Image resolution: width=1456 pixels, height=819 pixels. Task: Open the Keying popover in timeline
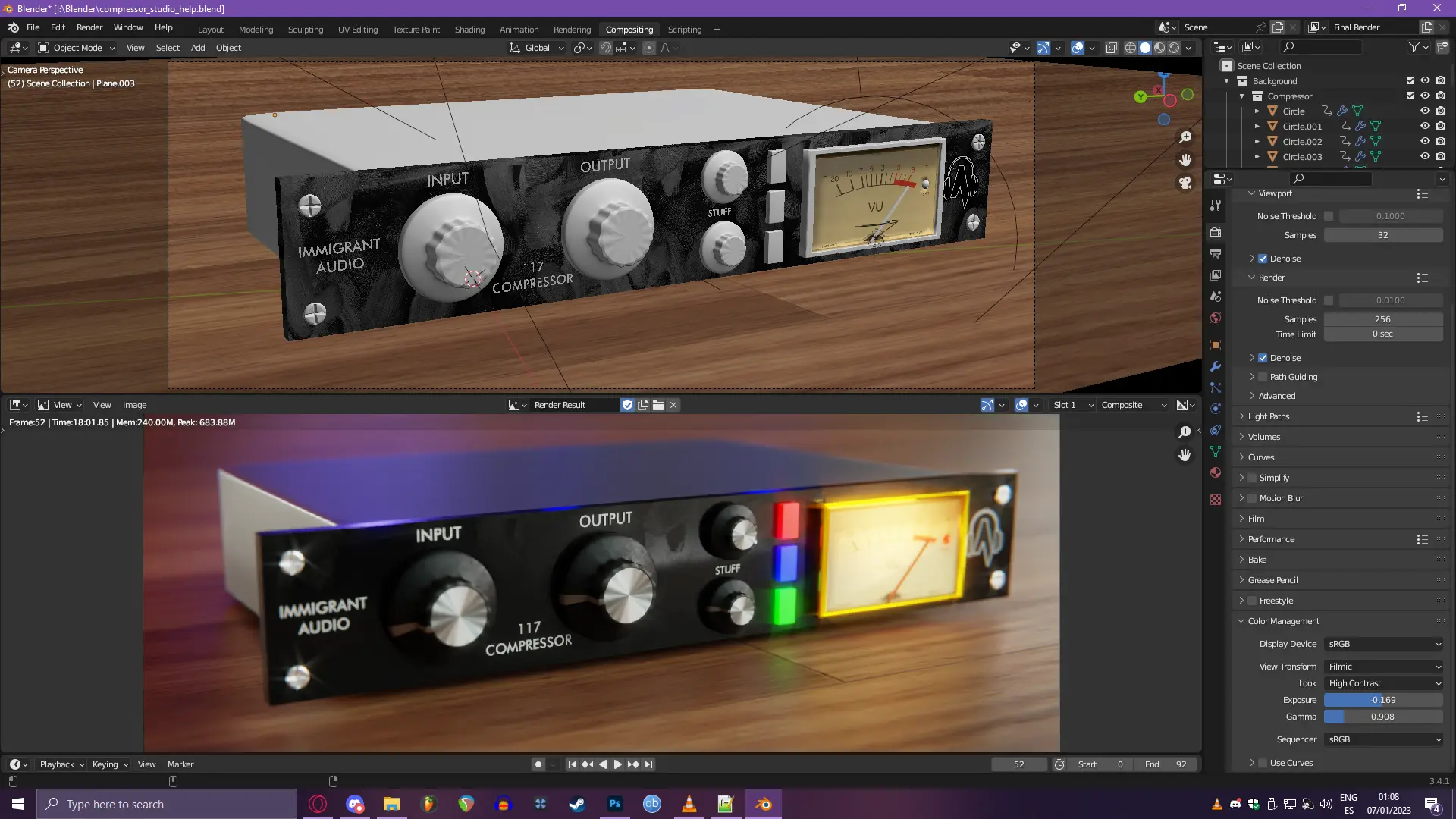click(109, 764)
